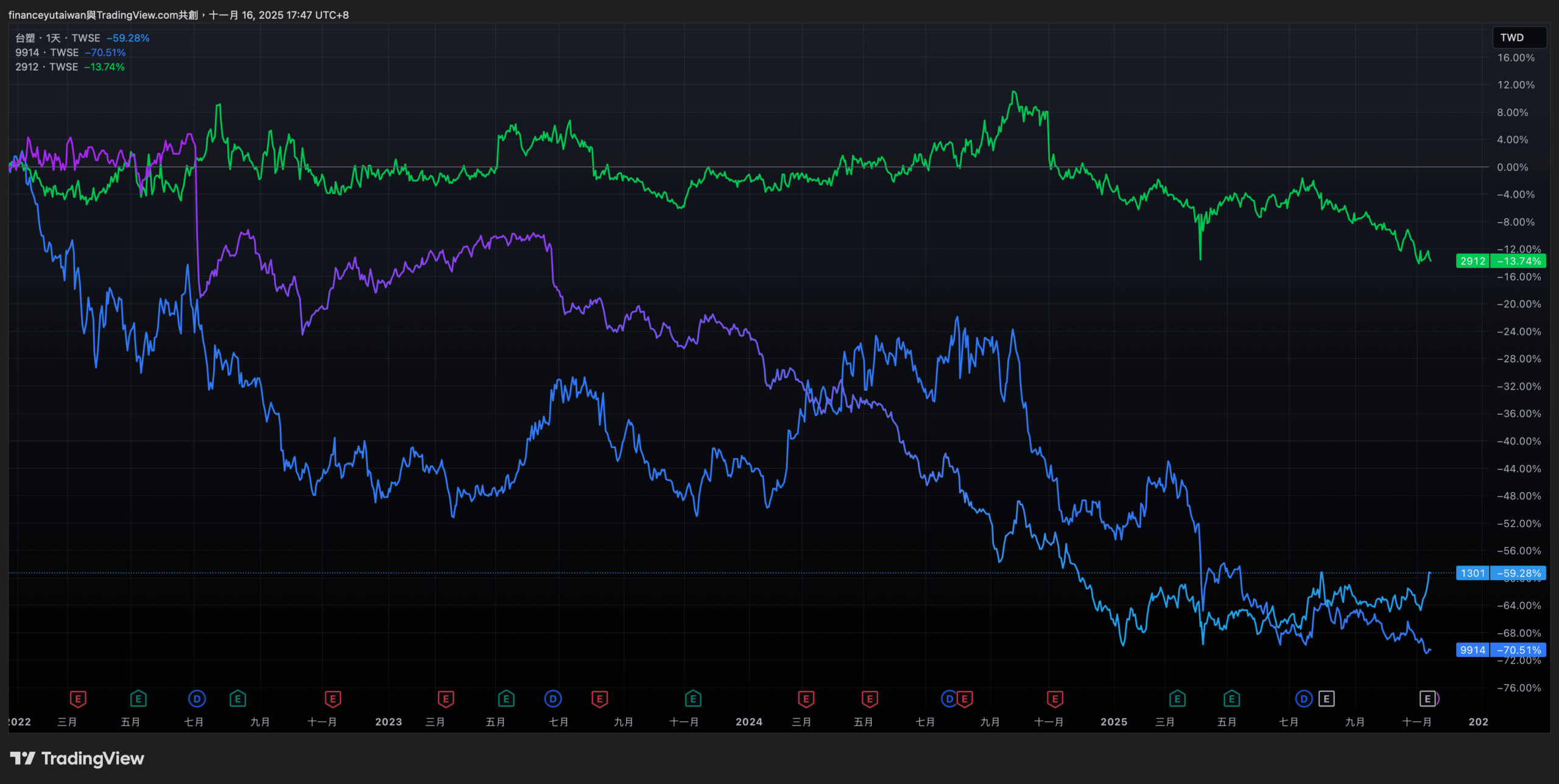The image size is (1559, 784).
Task: Select red earnings marker near March 2024
Action: pyautogui.click(x=806, y=699)
